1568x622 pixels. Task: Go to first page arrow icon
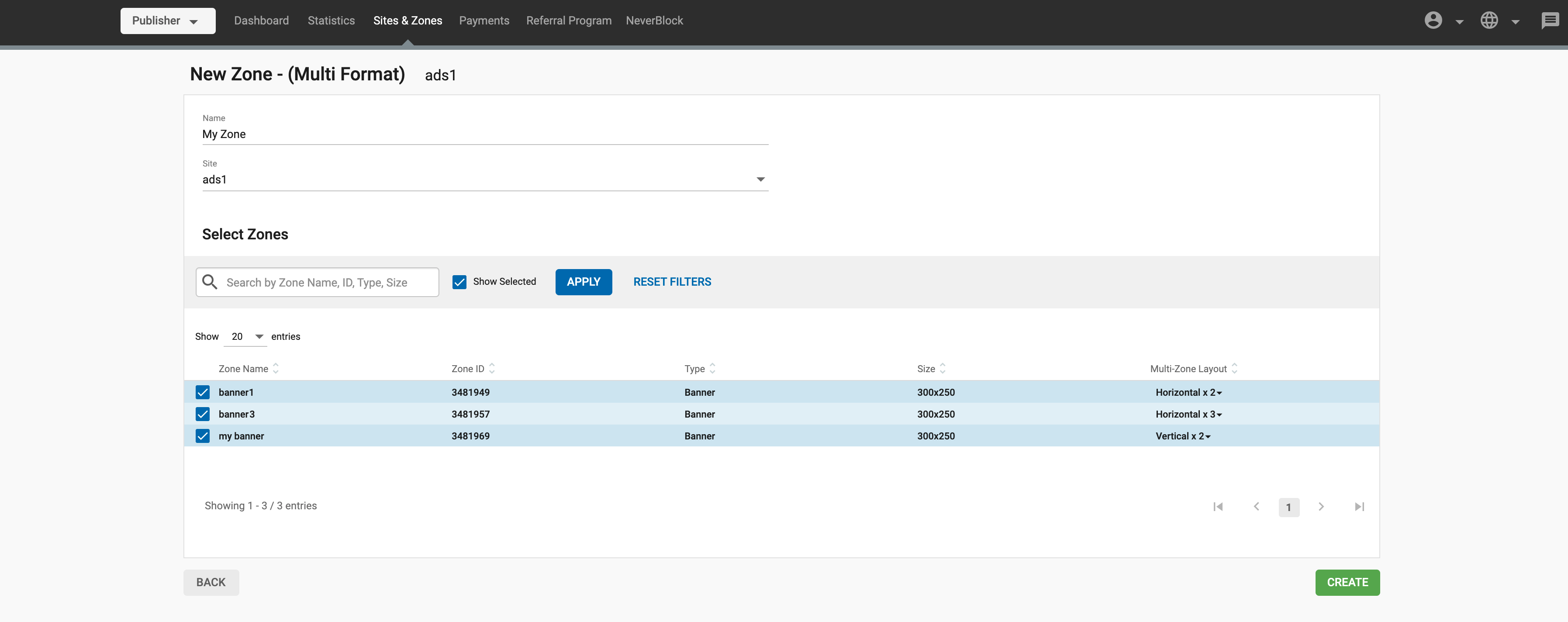click(x=1218, y=506)
